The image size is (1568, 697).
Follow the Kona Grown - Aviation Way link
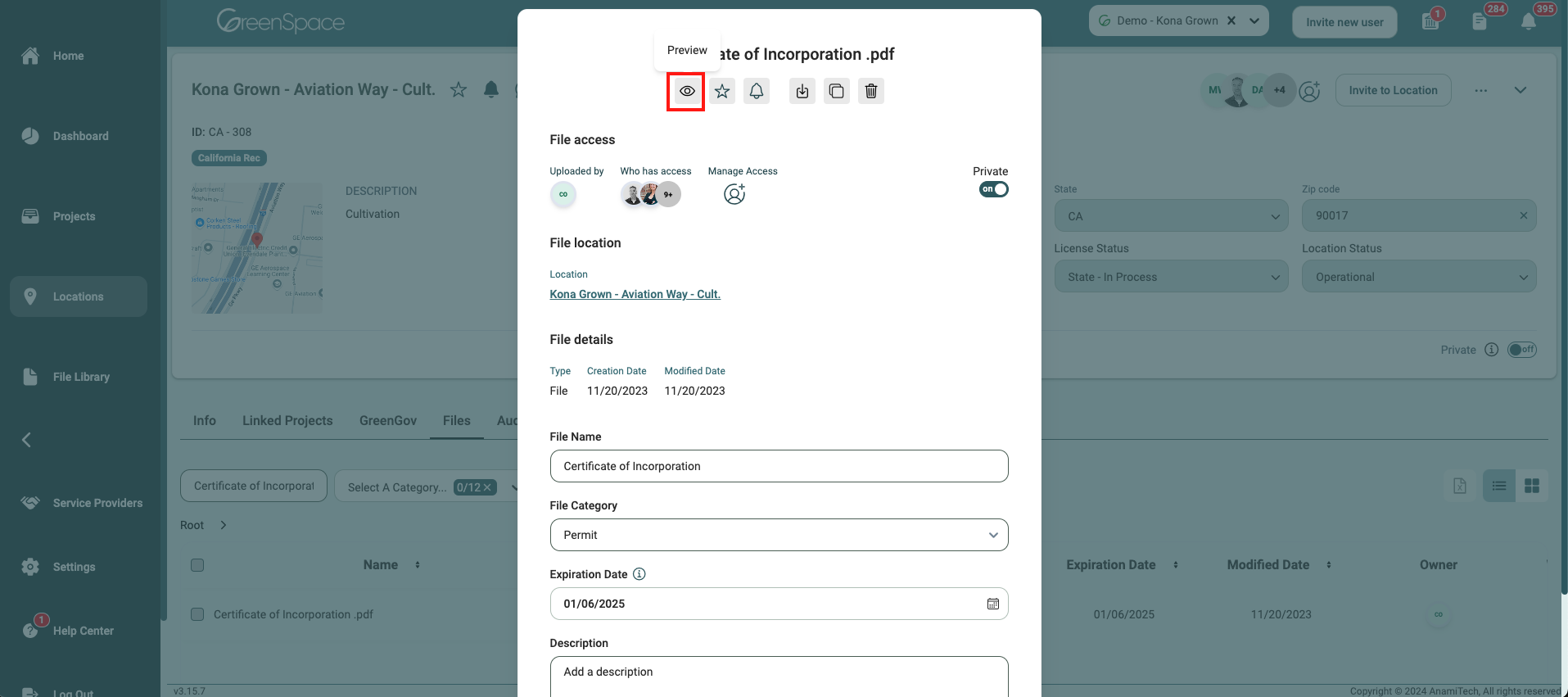635,294
